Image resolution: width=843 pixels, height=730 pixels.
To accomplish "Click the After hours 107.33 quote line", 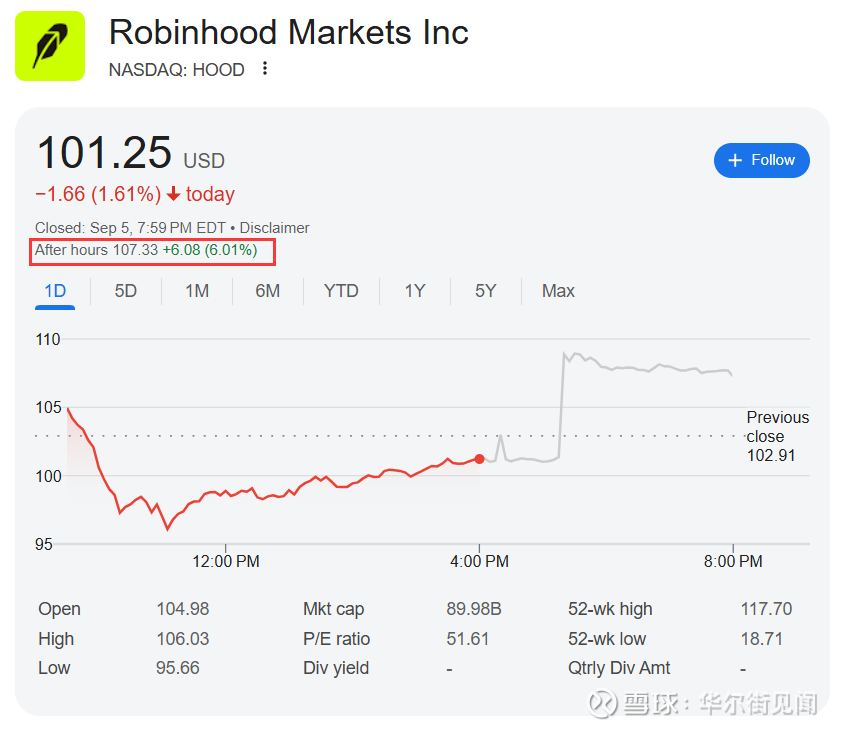I will point(146,250).
